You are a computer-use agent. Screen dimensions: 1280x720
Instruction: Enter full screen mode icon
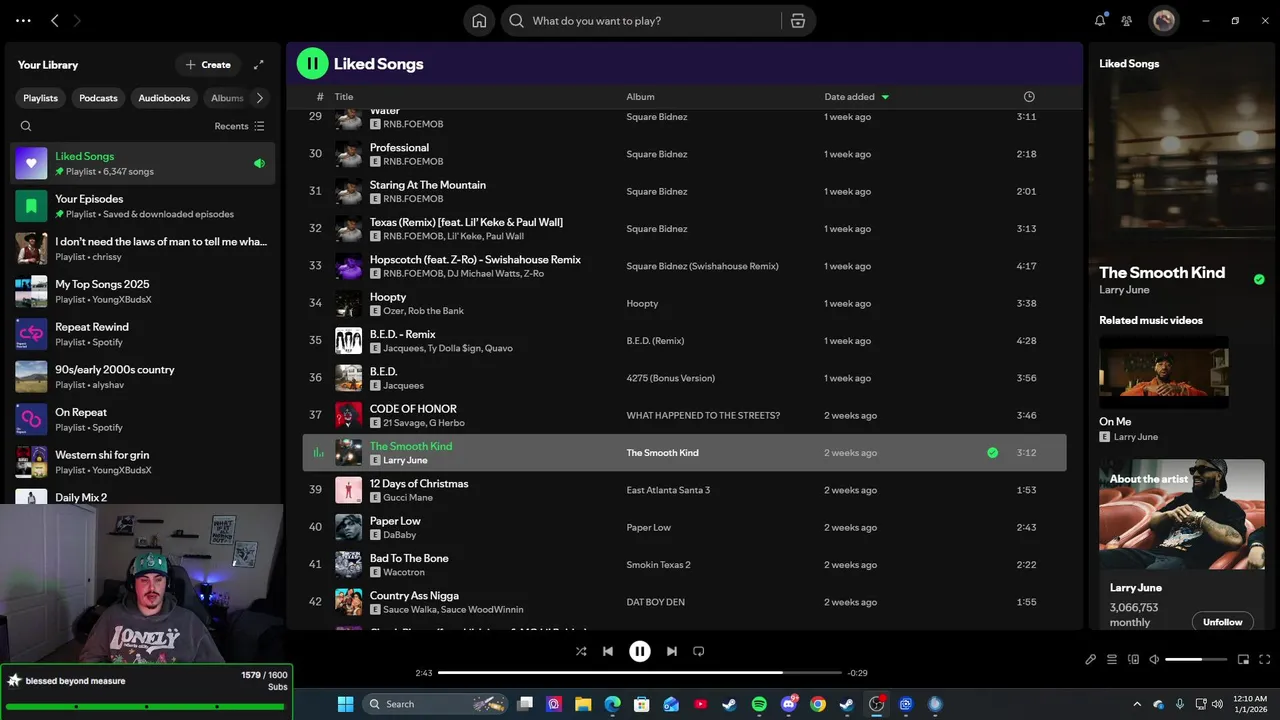[x=1265, y=659]
